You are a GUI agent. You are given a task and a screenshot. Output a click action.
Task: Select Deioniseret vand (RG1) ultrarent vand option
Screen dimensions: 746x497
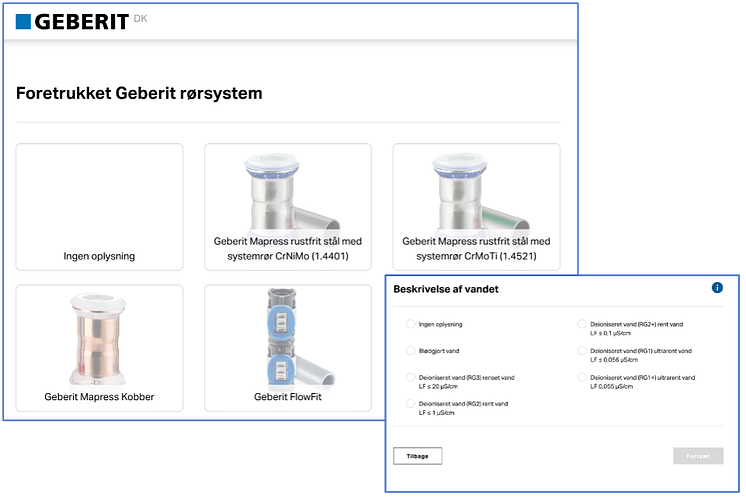pyautogui.click(x=581, y=351)
